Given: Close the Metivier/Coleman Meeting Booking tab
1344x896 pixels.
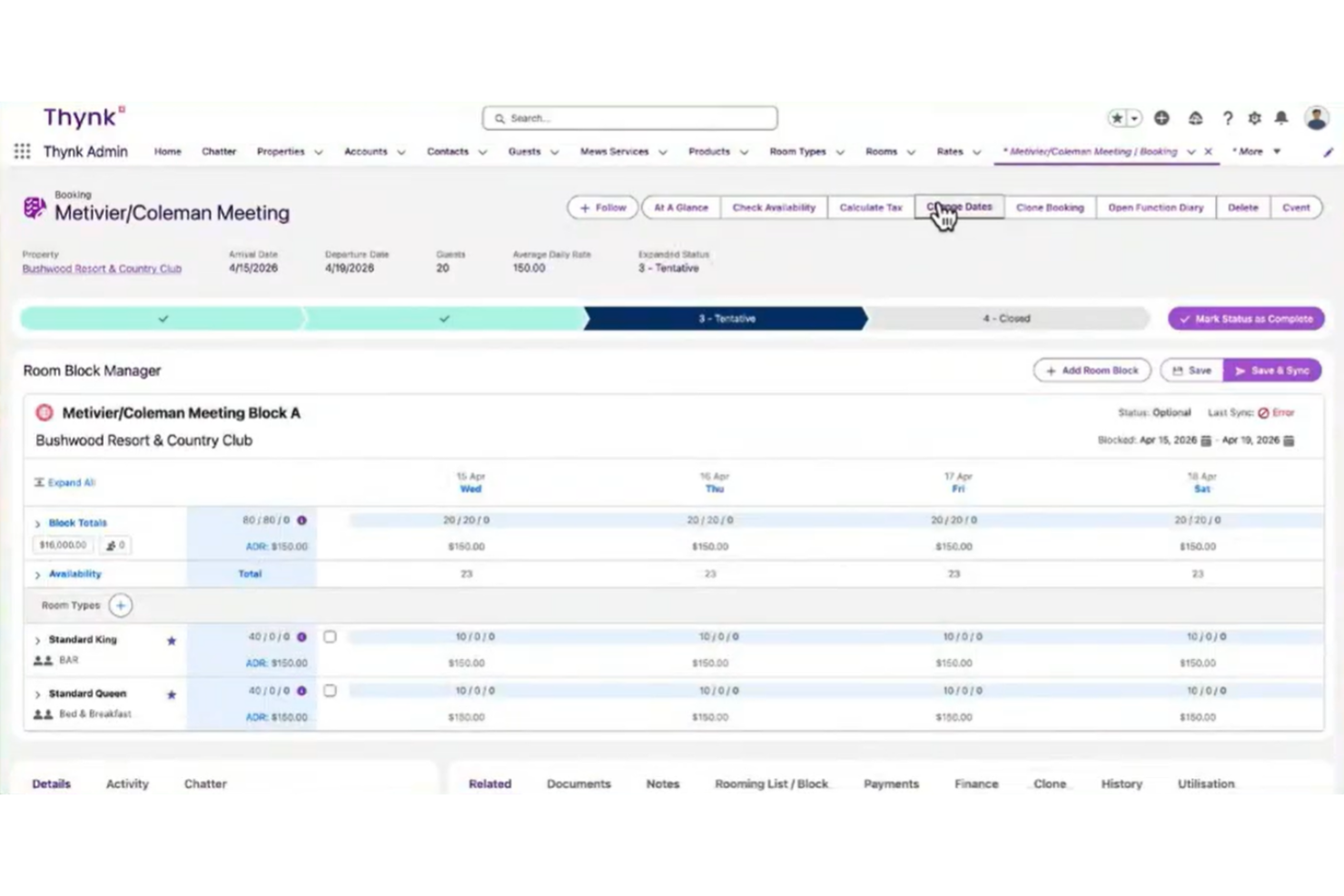Looking at the screenshot, I should [1208, 152].
